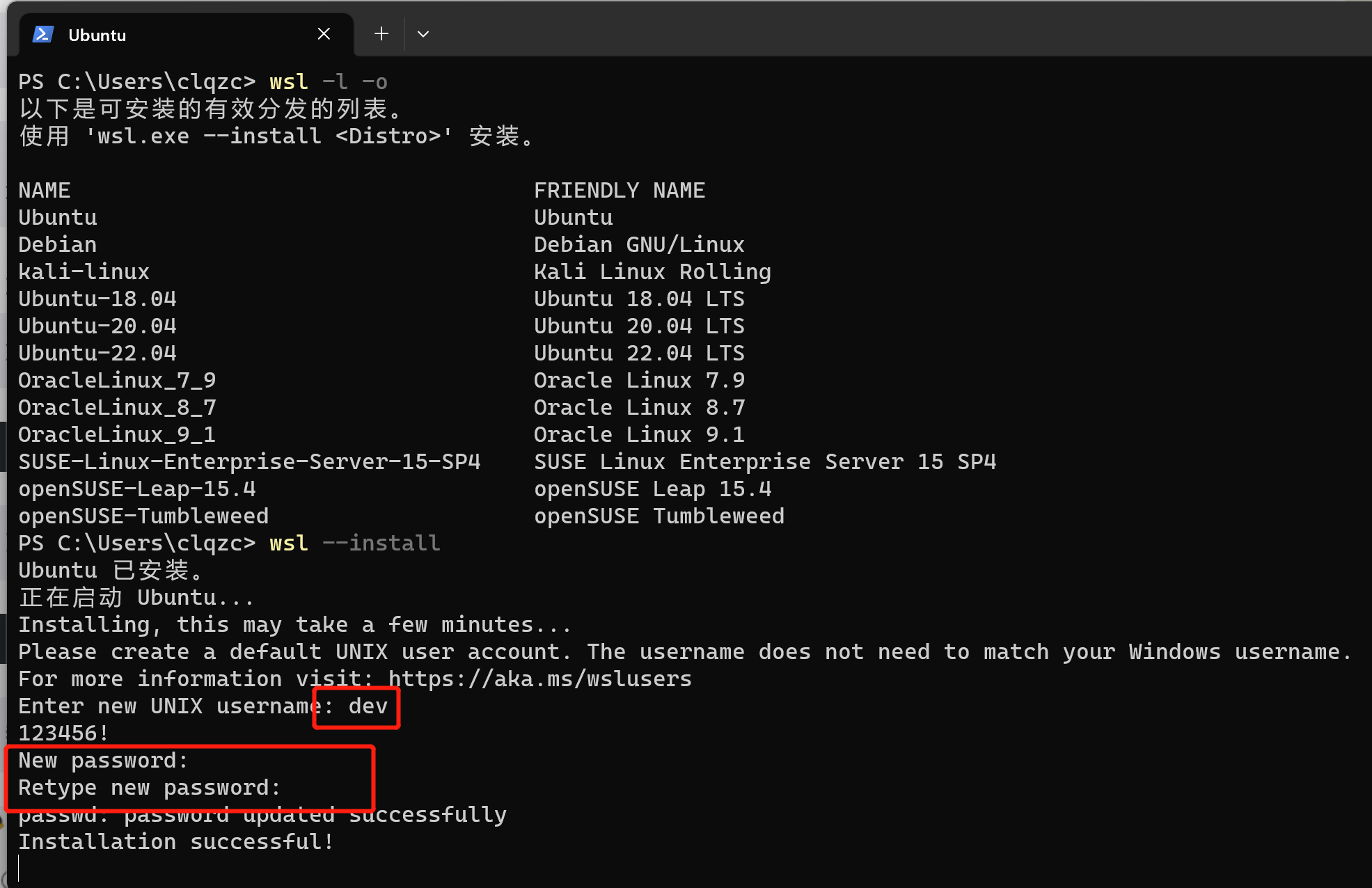Click 'Ubuntu-22.04' distro name
The height and width of the screenshot is (888, 1372).
coord(97,353)
